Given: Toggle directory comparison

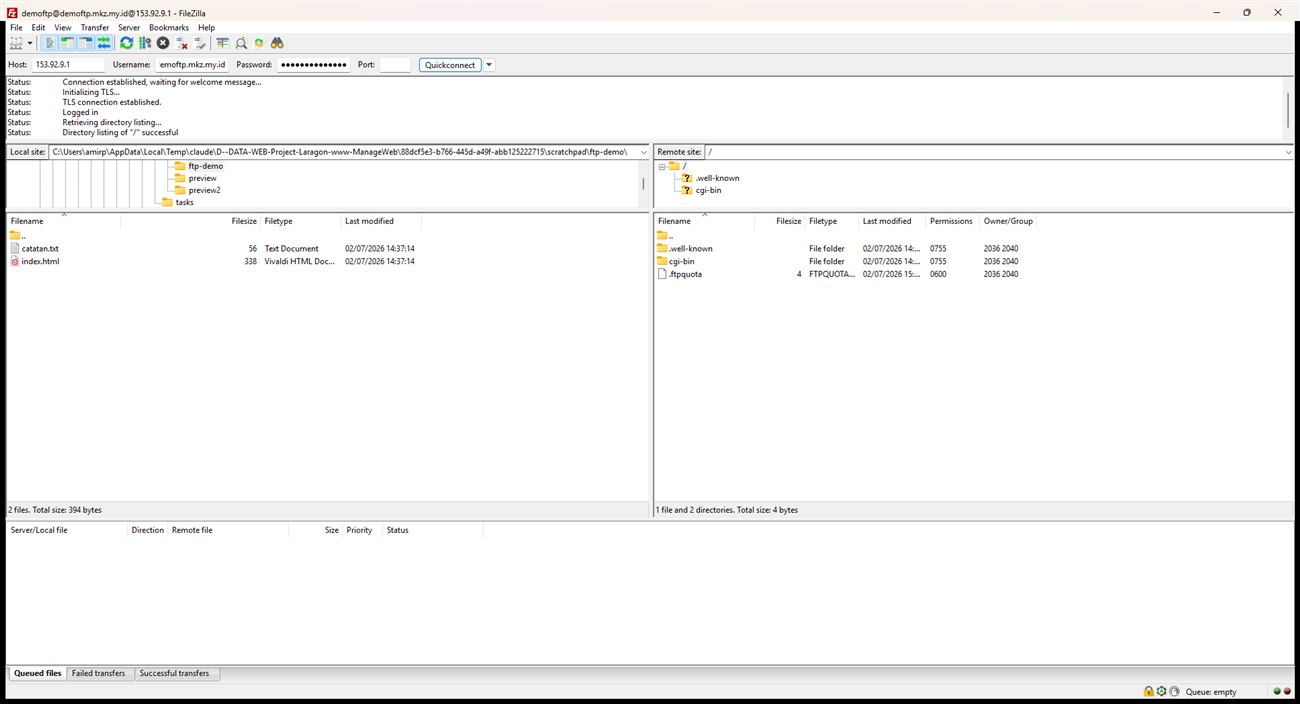Looking at the screenshot, I should tap(241, 43).
